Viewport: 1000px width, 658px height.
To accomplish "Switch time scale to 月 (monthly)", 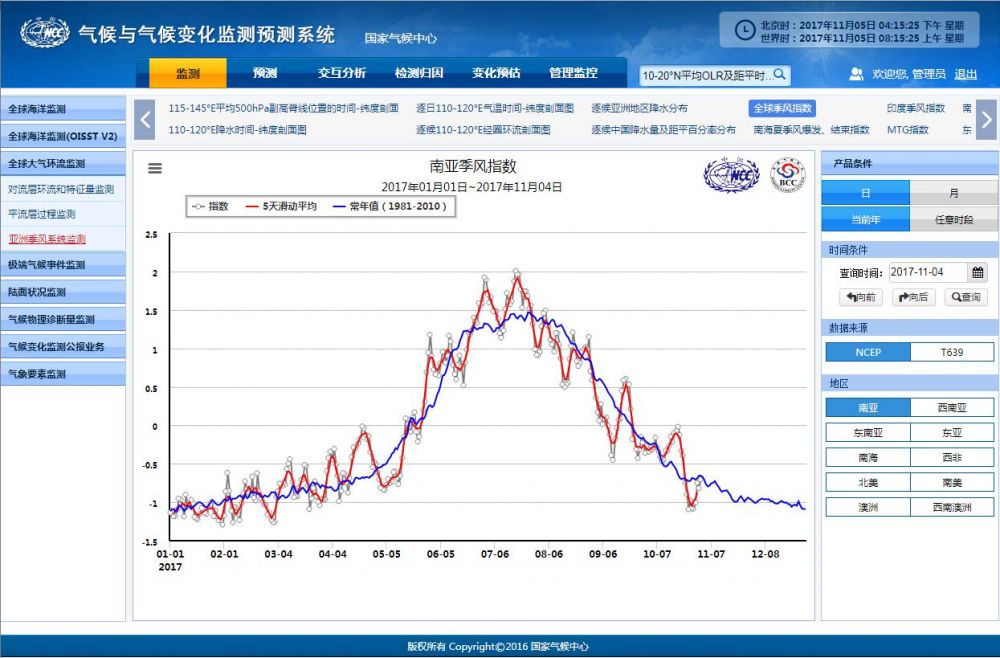I will (953, 193).
